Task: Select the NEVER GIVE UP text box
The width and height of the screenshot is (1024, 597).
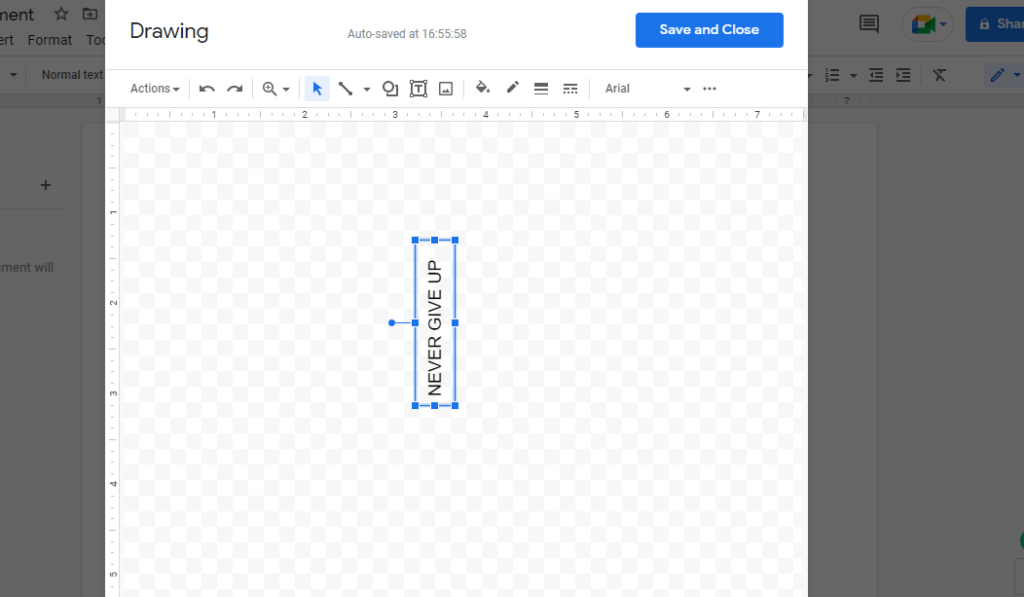Action: click(x=434, y=322)
